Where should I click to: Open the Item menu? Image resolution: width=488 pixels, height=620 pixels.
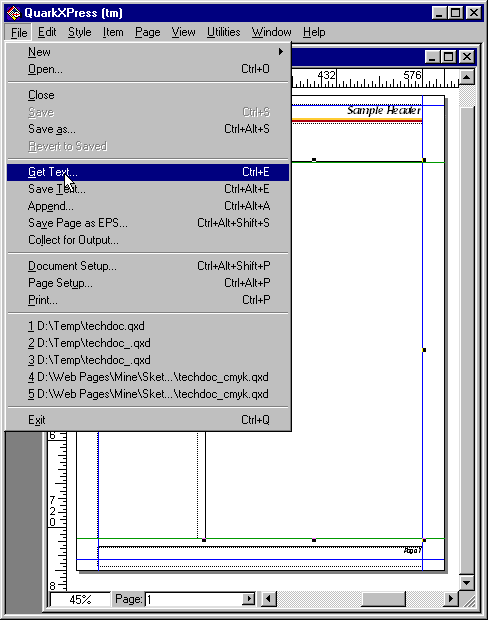(x=113, y=32)
